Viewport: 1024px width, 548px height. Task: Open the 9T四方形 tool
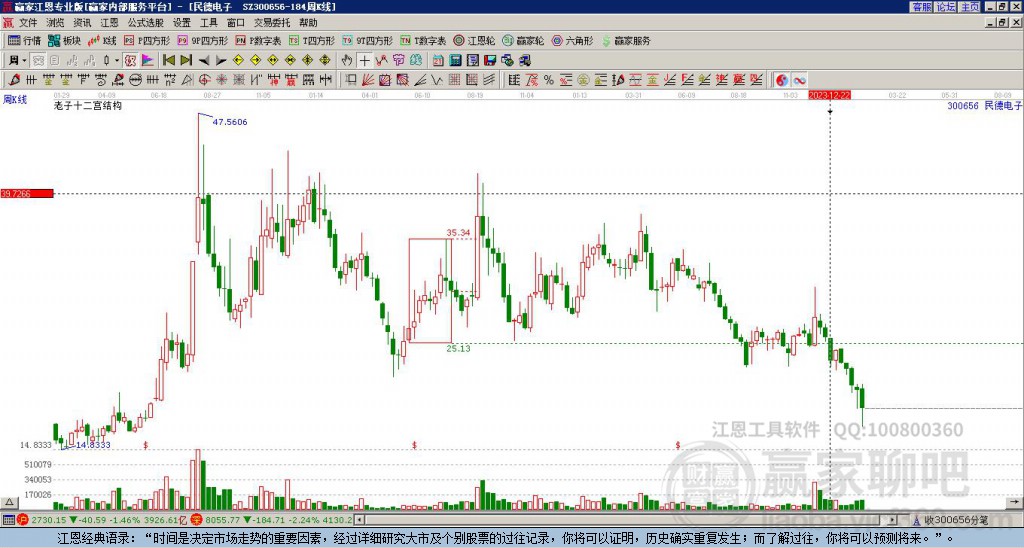pyautogui.click(x=367, y=40)
